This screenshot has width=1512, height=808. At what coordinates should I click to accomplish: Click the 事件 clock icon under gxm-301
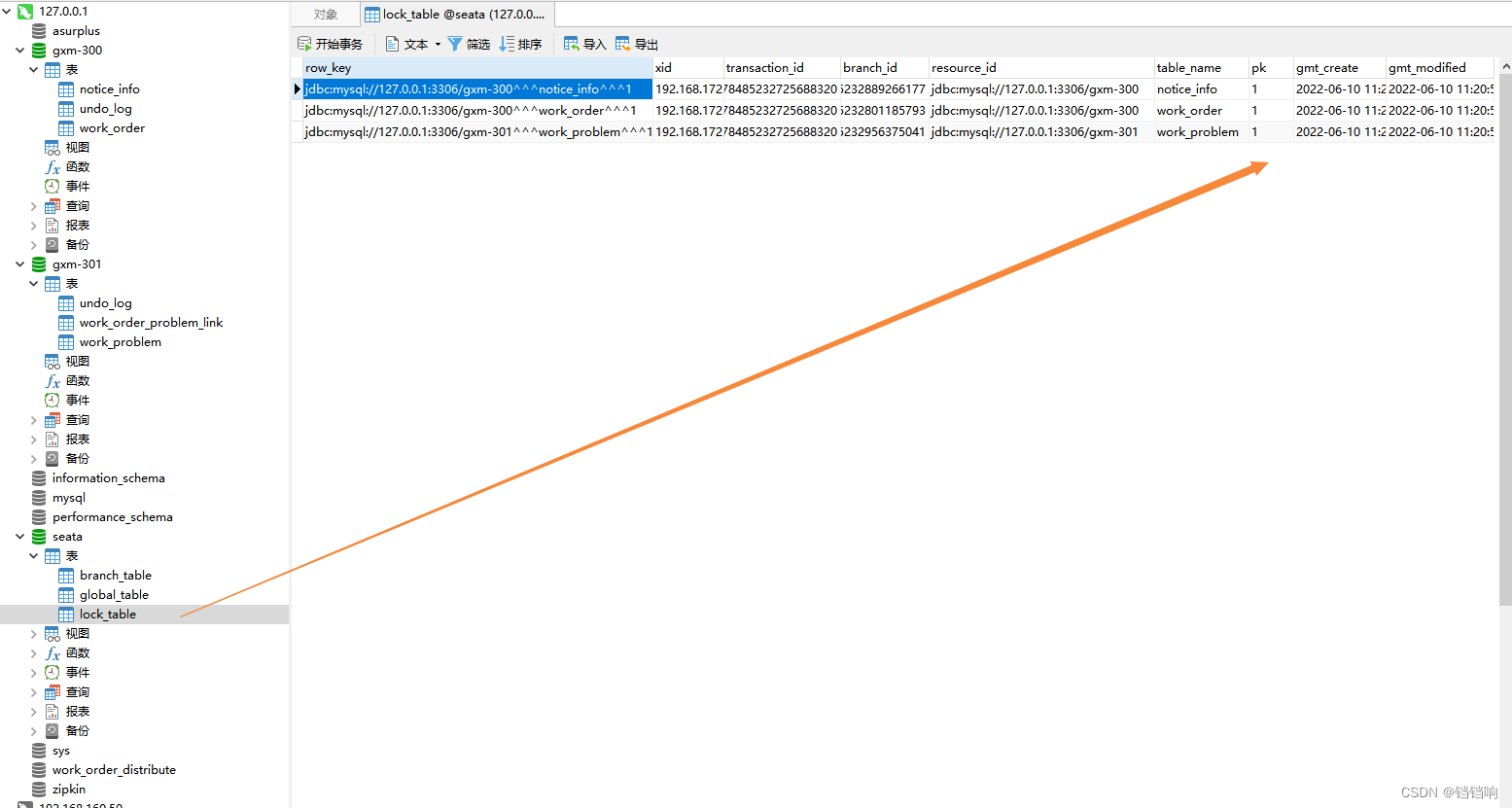[x=53, y=401]
